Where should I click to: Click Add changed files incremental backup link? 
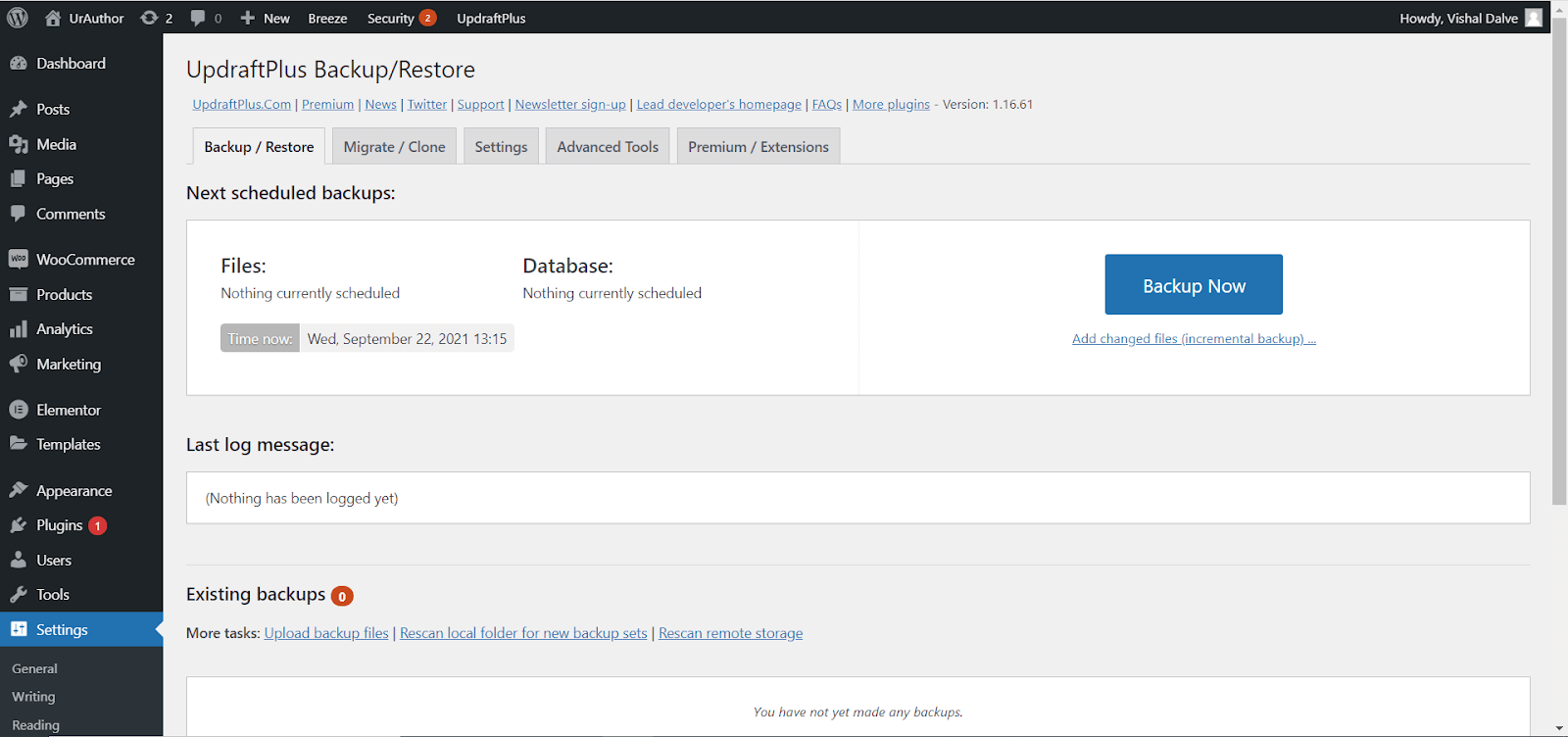pos(1194,339)
